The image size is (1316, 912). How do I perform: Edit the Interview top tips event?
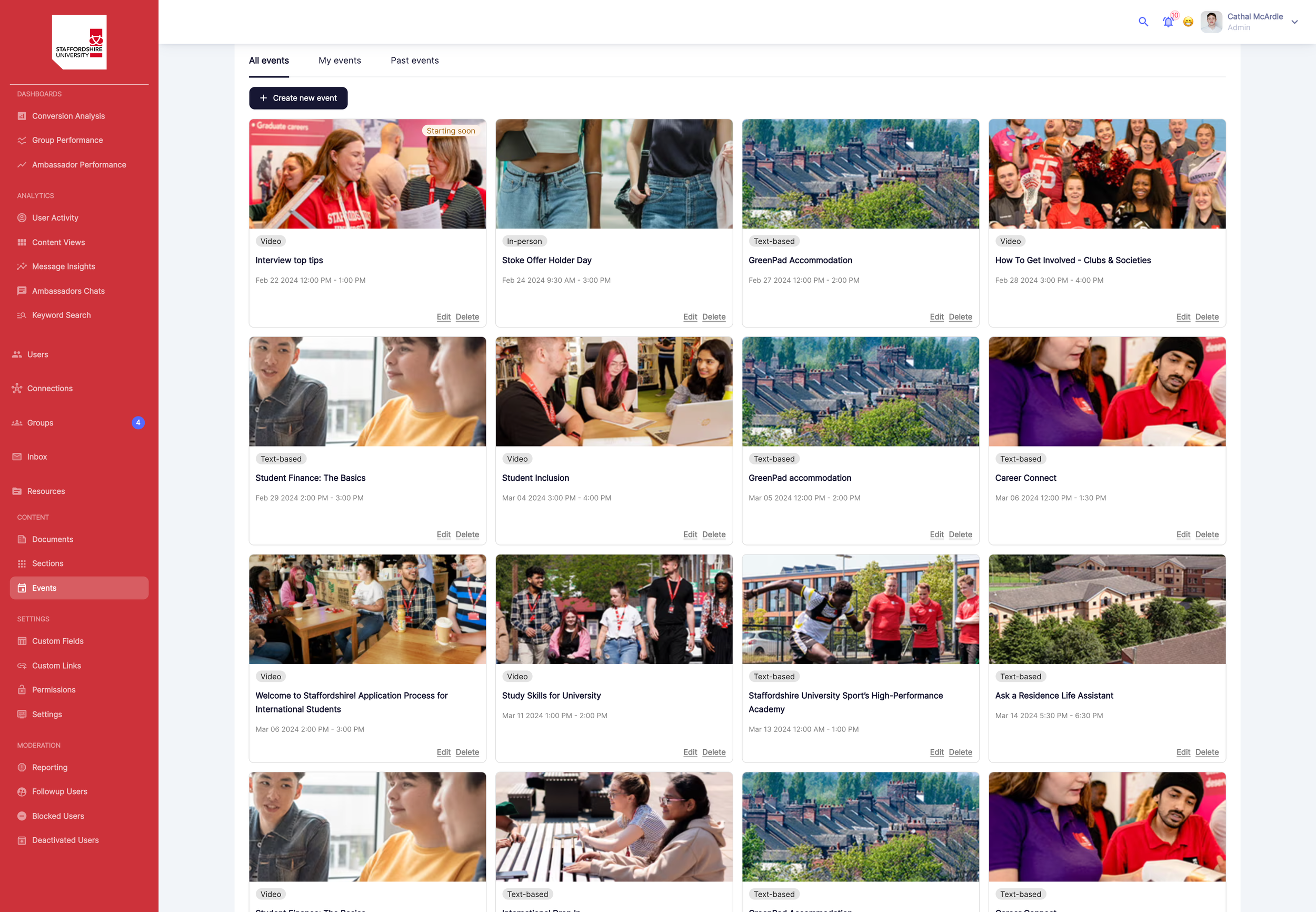point(443,316)
